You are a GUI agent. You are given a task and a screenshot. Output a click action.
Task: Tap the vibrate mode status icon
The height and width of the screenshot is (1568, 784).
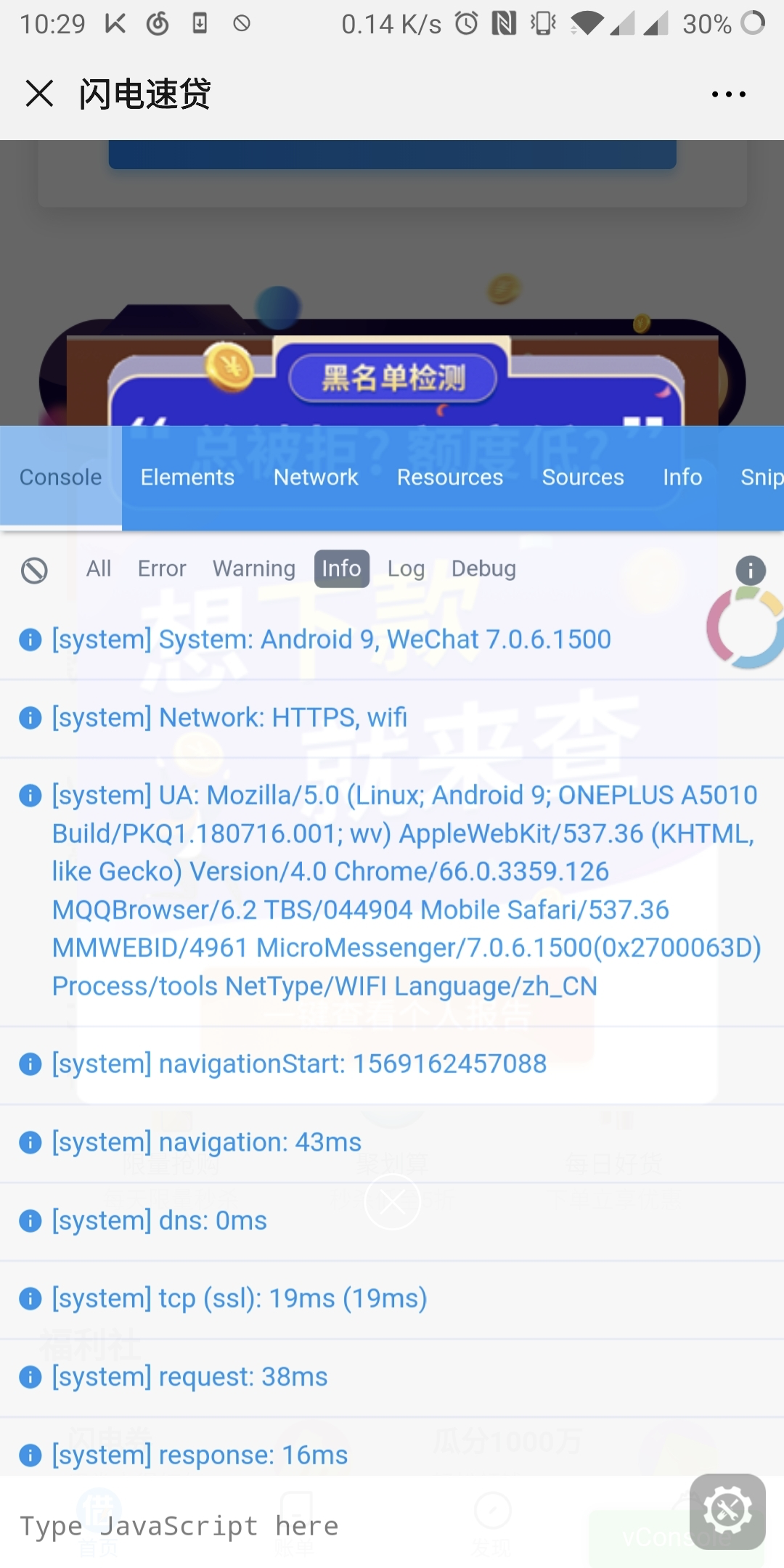(543, 24)
